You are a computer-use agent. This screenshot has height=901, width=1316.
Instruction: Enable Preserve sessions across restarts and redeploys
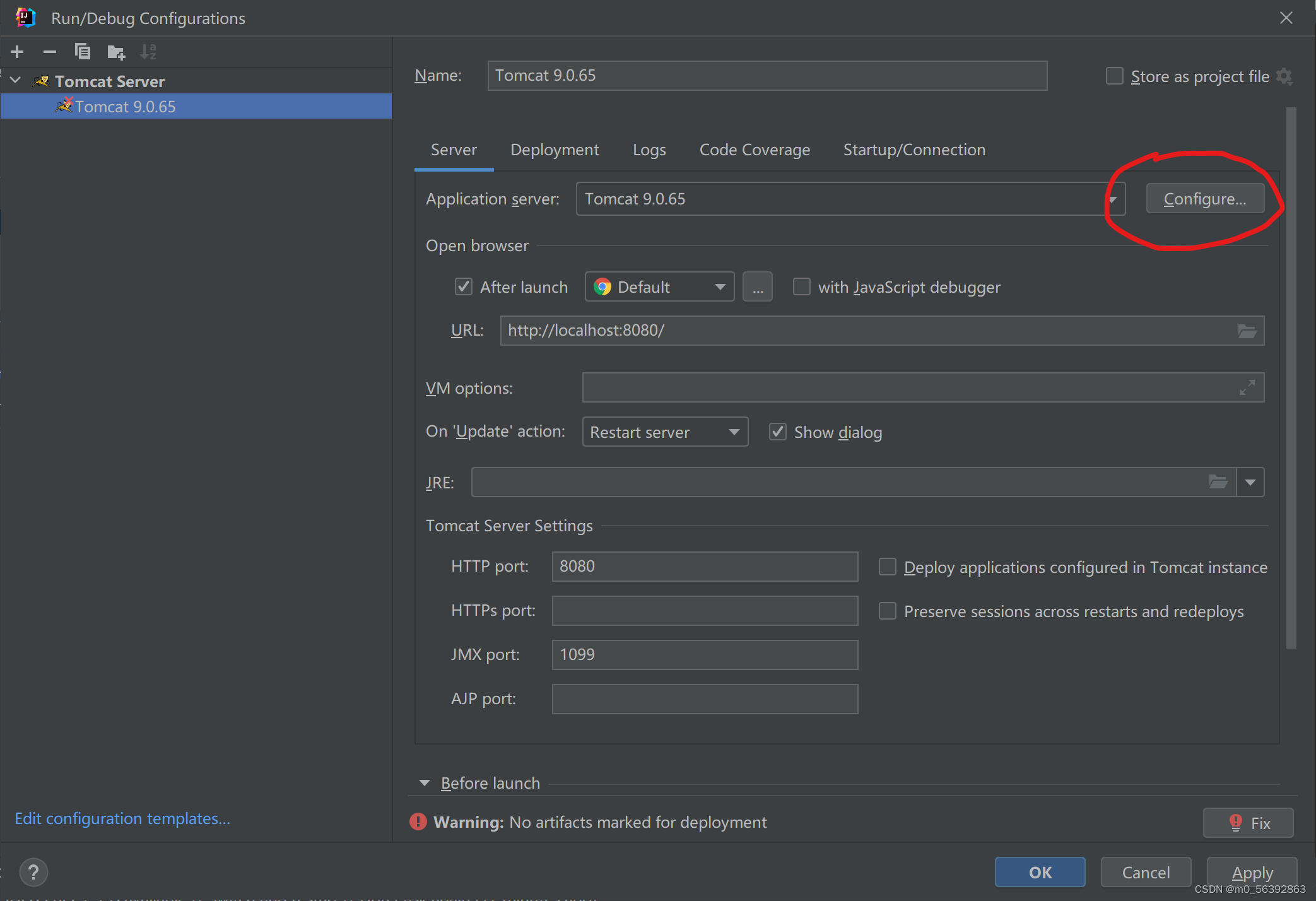click(888, 611)
